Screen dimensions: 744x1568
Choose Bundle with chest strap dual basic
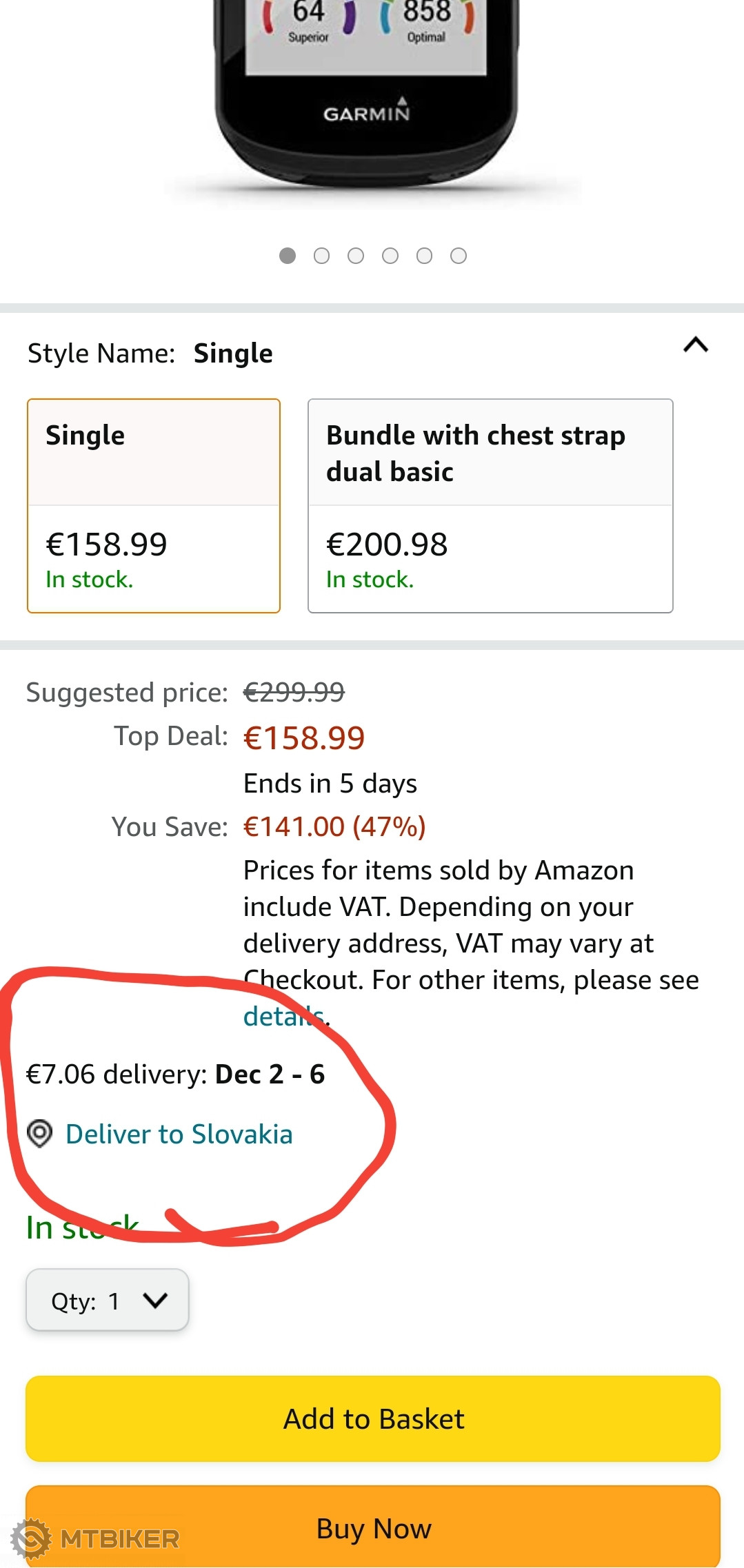coord(490,505)
